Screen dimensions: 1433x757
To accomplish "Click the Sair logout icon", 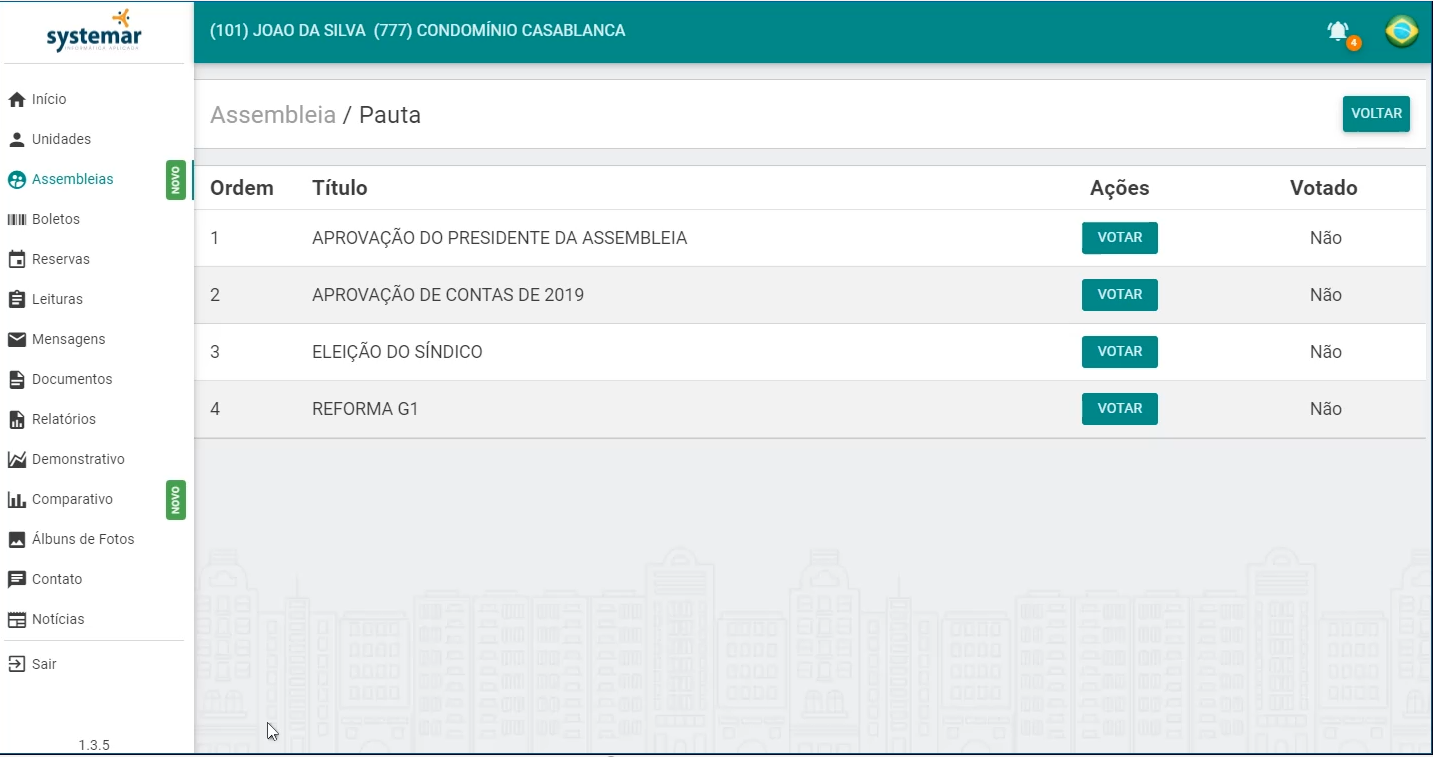I will (16, 664).
